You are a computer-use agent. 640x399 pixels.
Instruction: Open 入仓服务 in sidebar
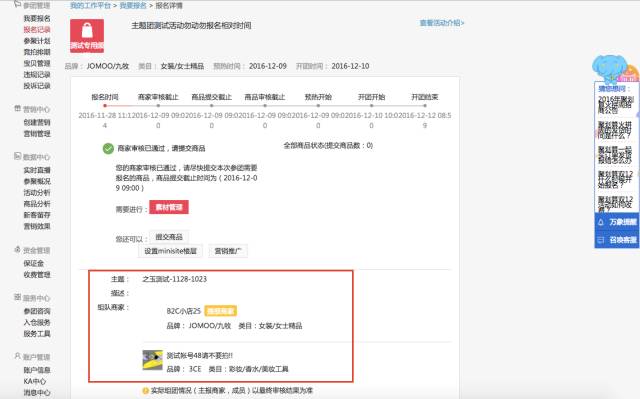point(37,322)
